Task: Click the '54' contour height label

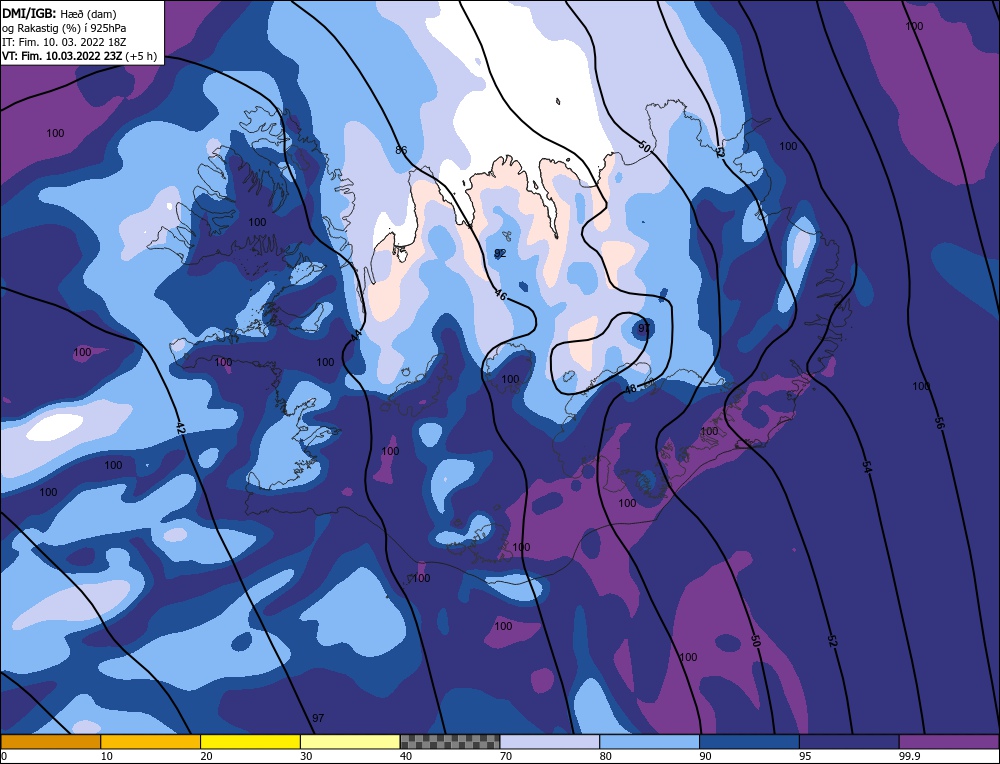Action: 866,467
